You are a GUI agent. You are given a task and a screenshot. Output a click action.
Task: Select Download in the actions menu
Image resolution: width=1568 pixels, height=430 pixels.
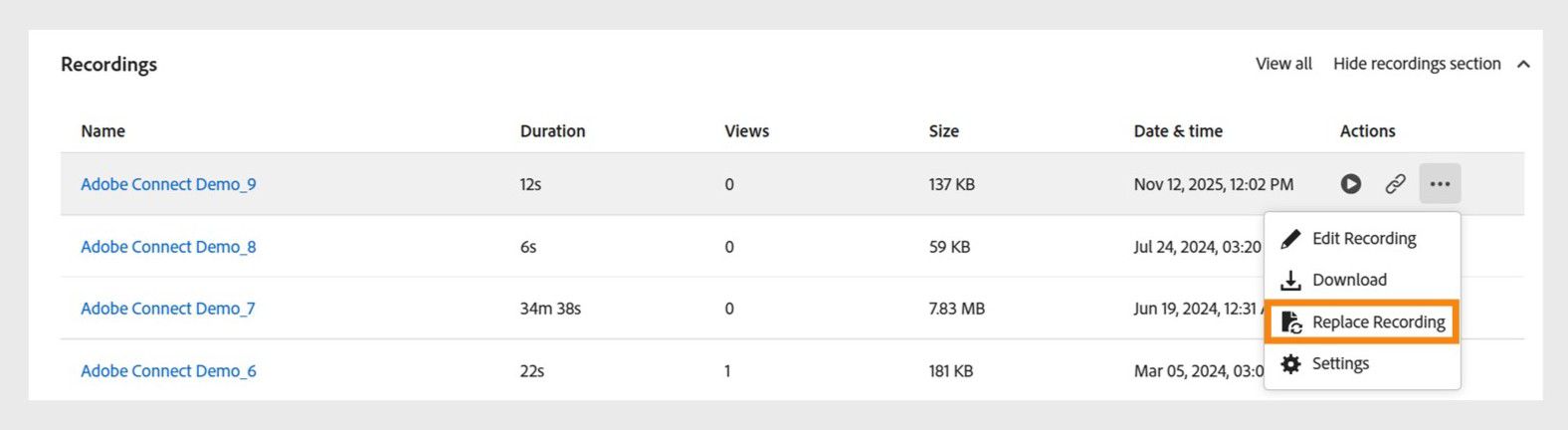pyautogui.click(x=1349, y=281)
